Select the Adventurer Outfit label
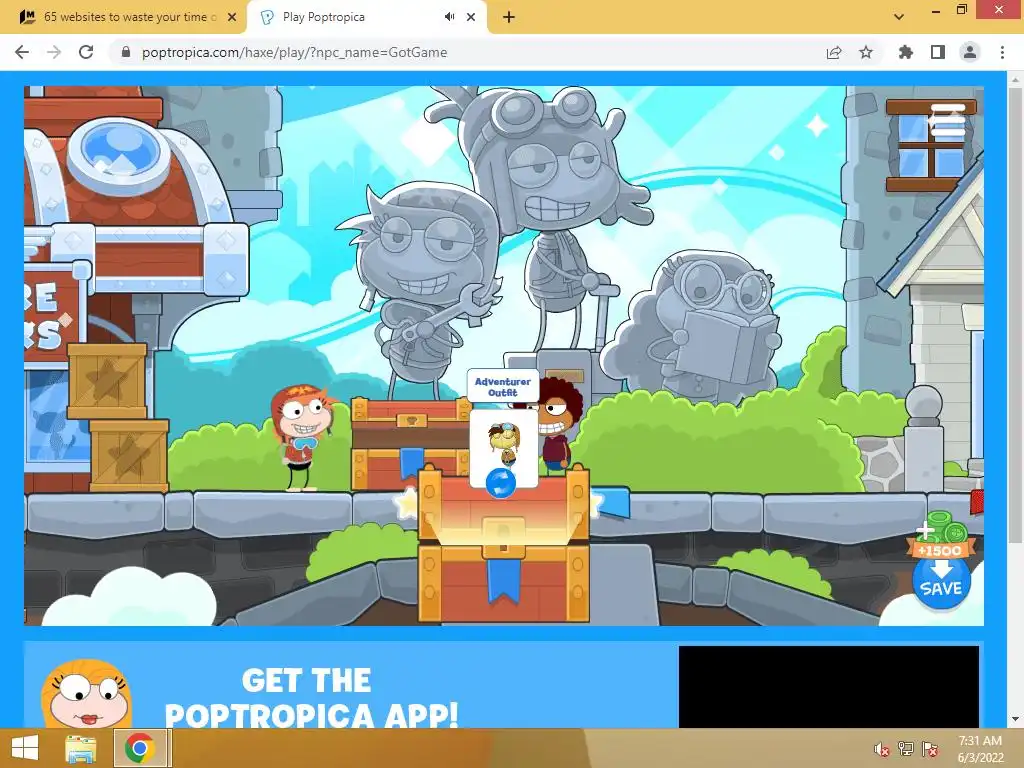This screenshot has width=1024, height=768. point(503,387)
